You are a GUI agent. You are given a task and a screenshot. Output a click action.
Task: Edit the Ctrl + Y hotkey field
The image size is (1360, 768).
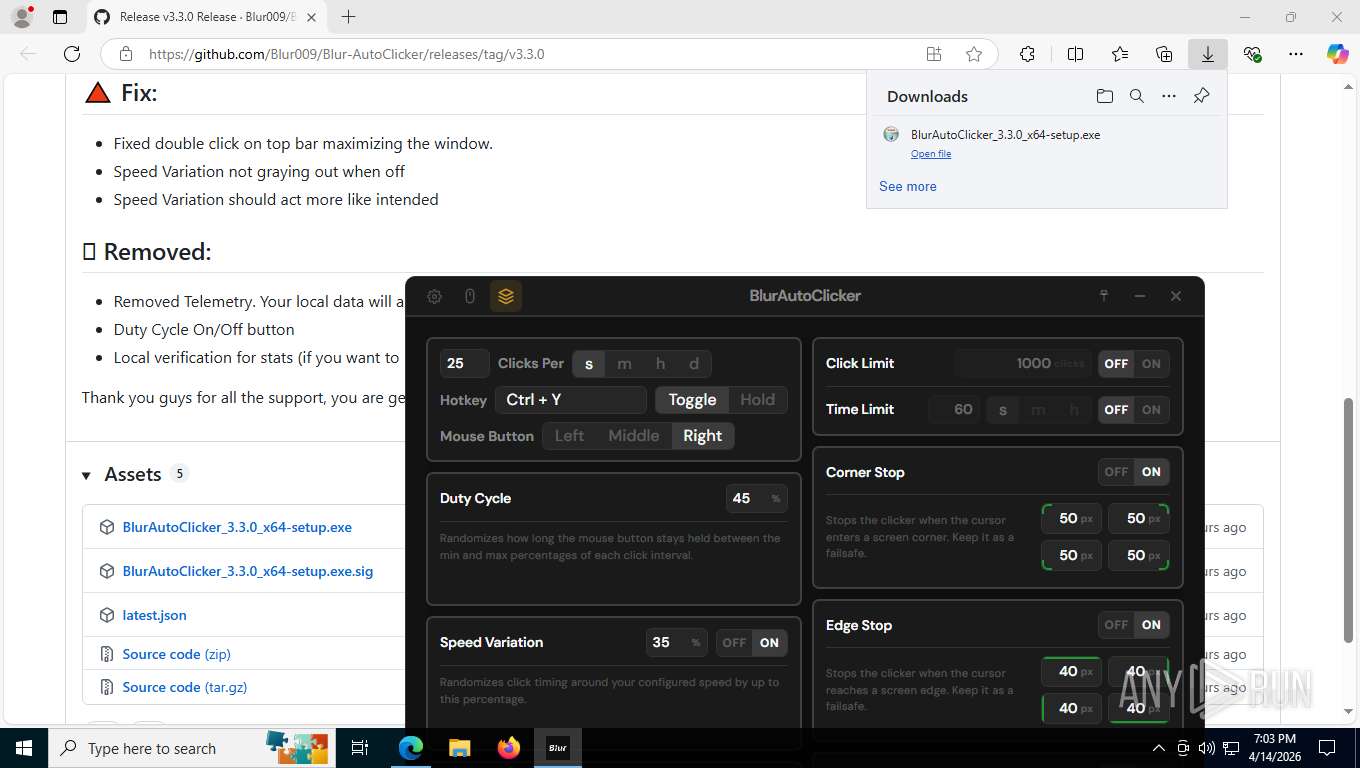[x=571, y=400]
